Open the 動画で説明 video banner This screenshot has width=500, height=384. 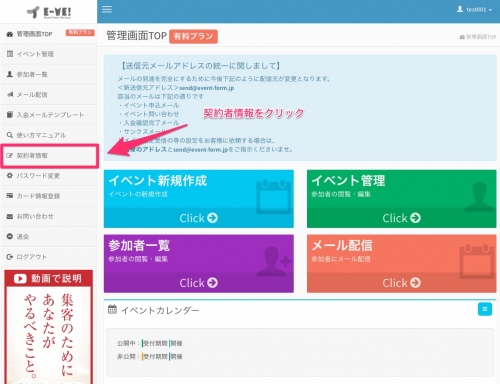(49, 327)
